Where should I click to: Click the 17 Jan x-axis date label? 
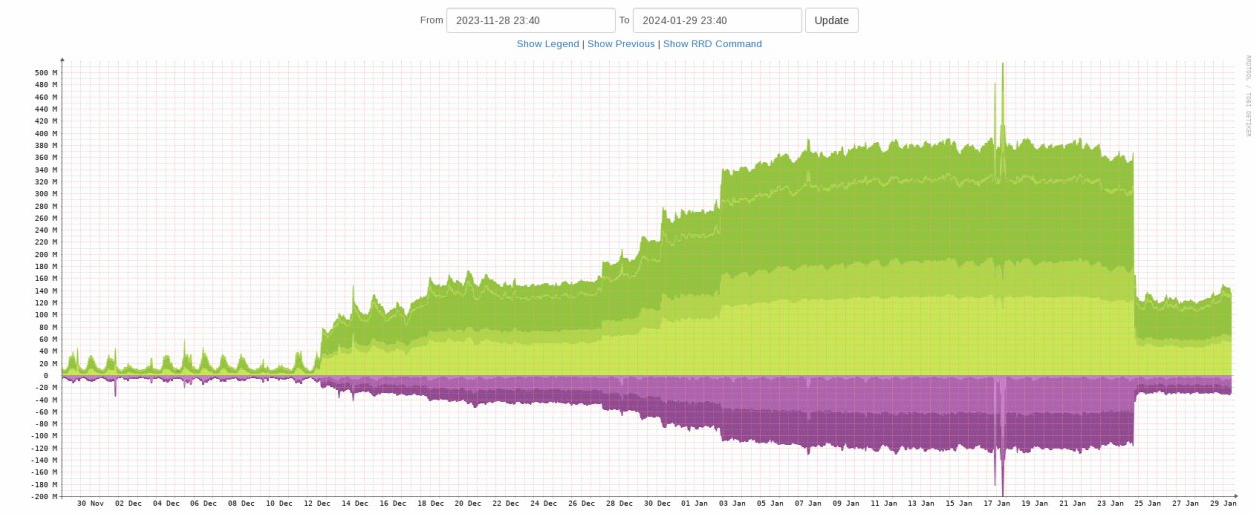pos(996,504)
